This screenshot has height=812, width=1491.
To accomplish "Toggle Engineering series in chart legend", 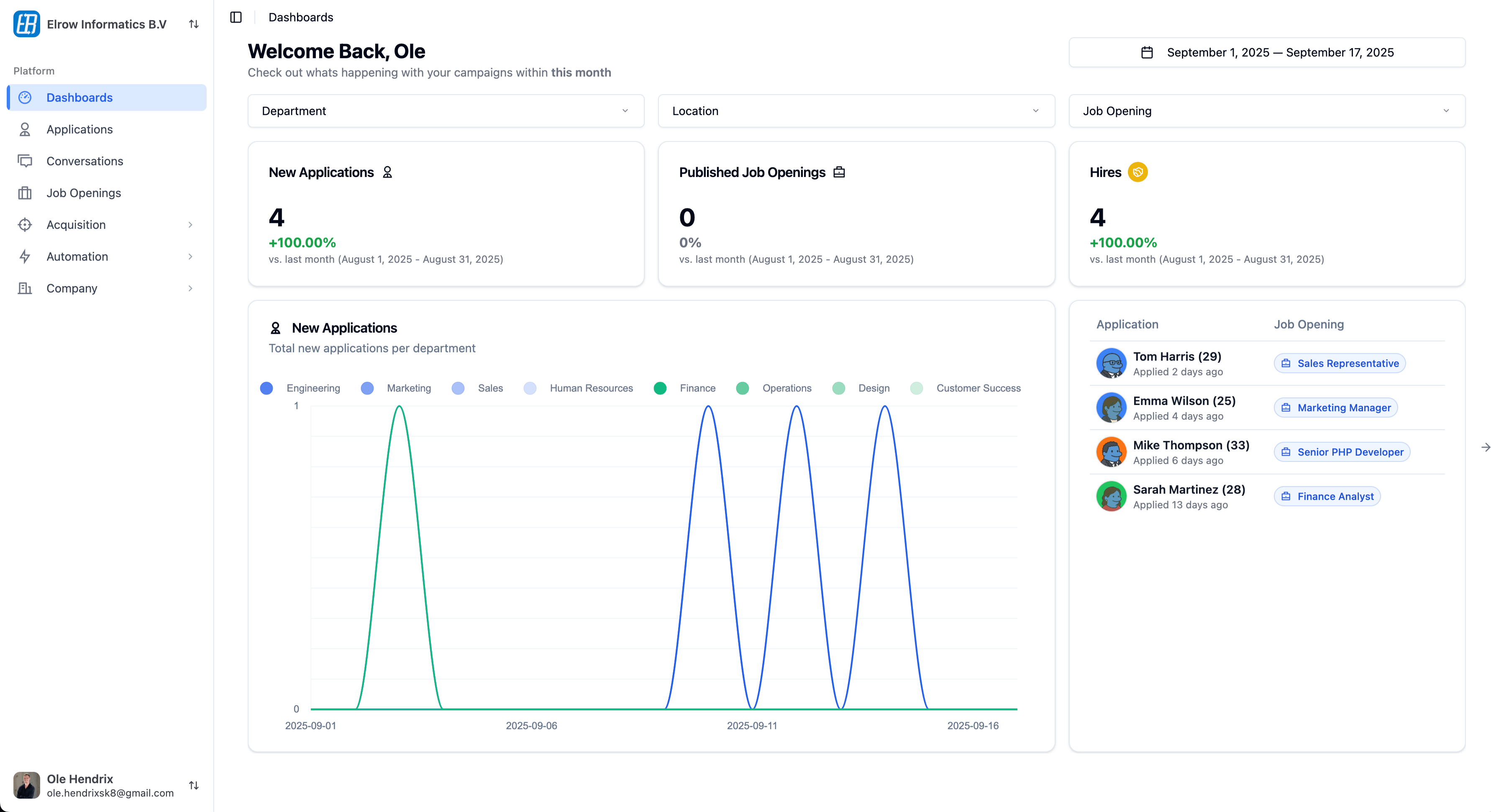I will pos(300,388).
